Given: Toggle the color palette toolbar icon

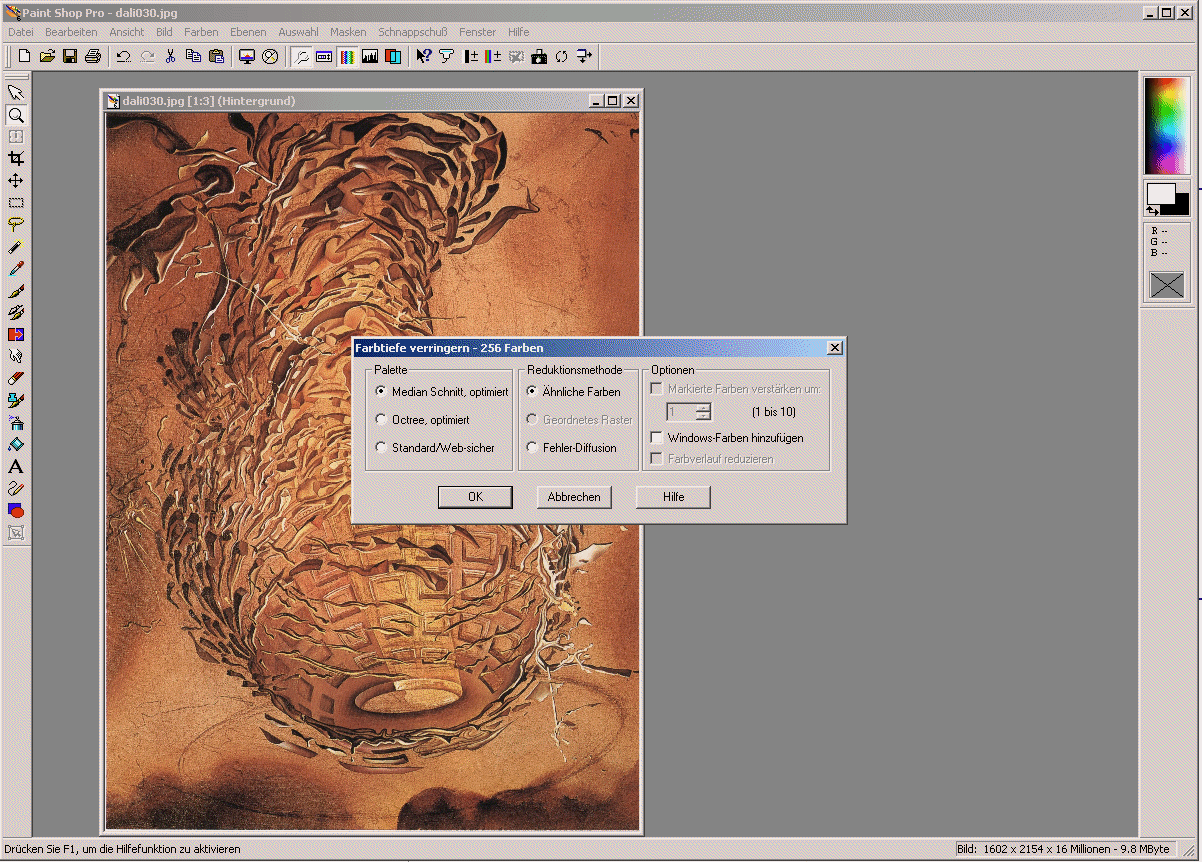Looking at the screenshot, I should click(x=347, y=56).
